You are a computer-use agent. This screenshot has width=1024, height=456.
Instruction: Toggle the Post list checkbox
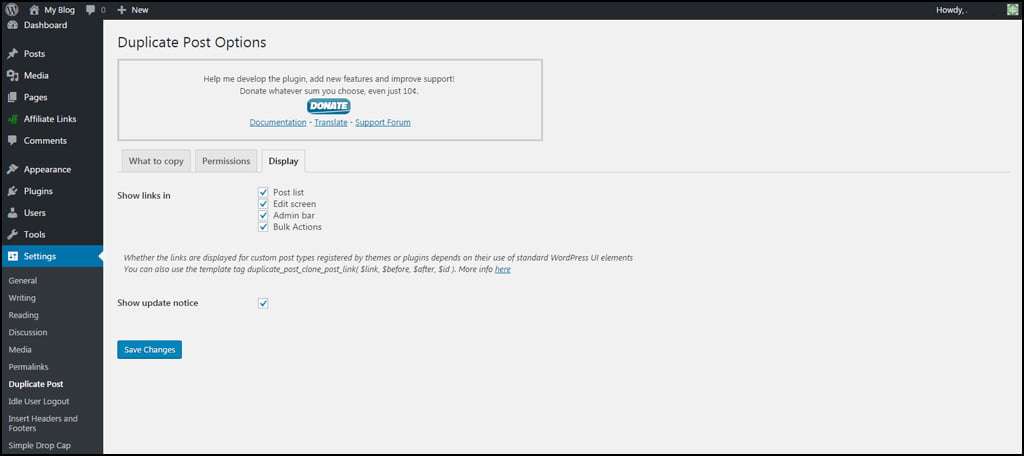tap(263, 192)
